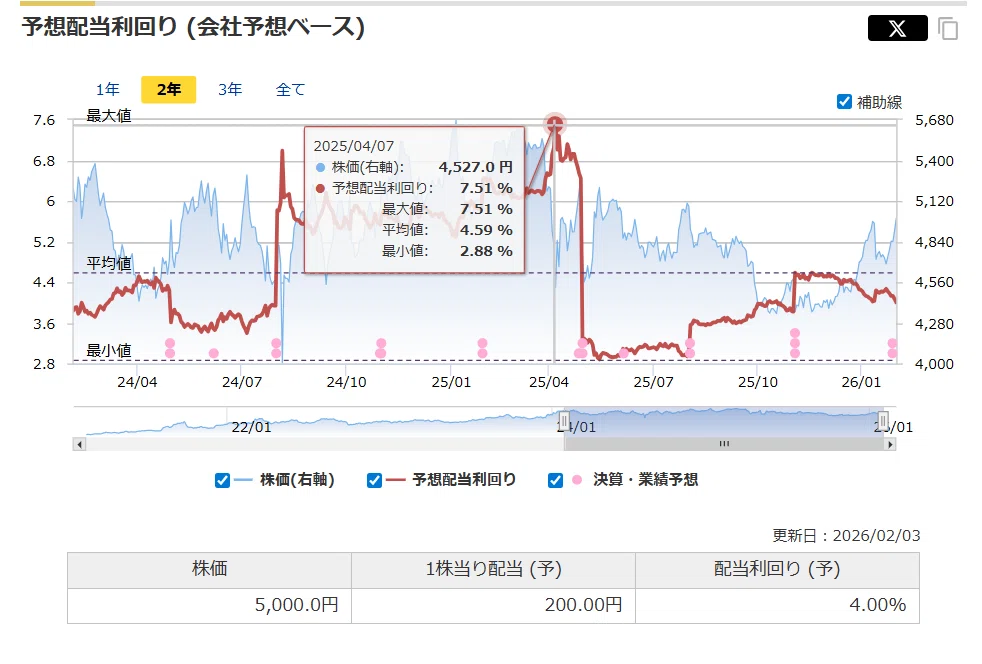Toggle the 株価(右軸) series checkbox
Image resolution: width=982 pixels, height=664 pixels.
pos(222,480)
